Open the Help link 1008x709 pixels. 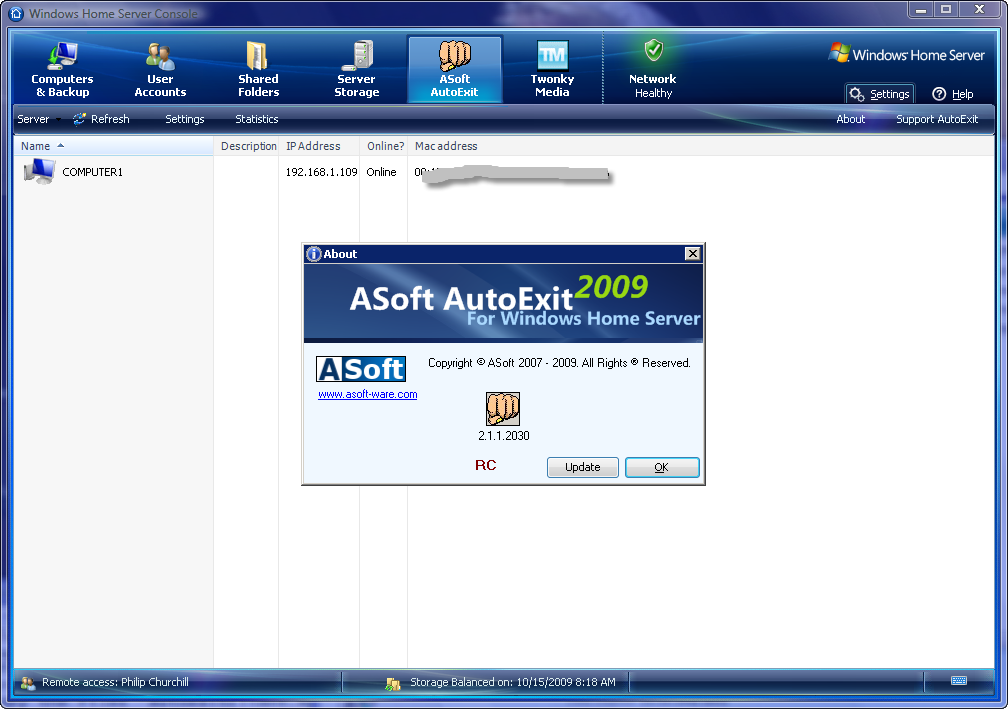(x=953, y=94)
